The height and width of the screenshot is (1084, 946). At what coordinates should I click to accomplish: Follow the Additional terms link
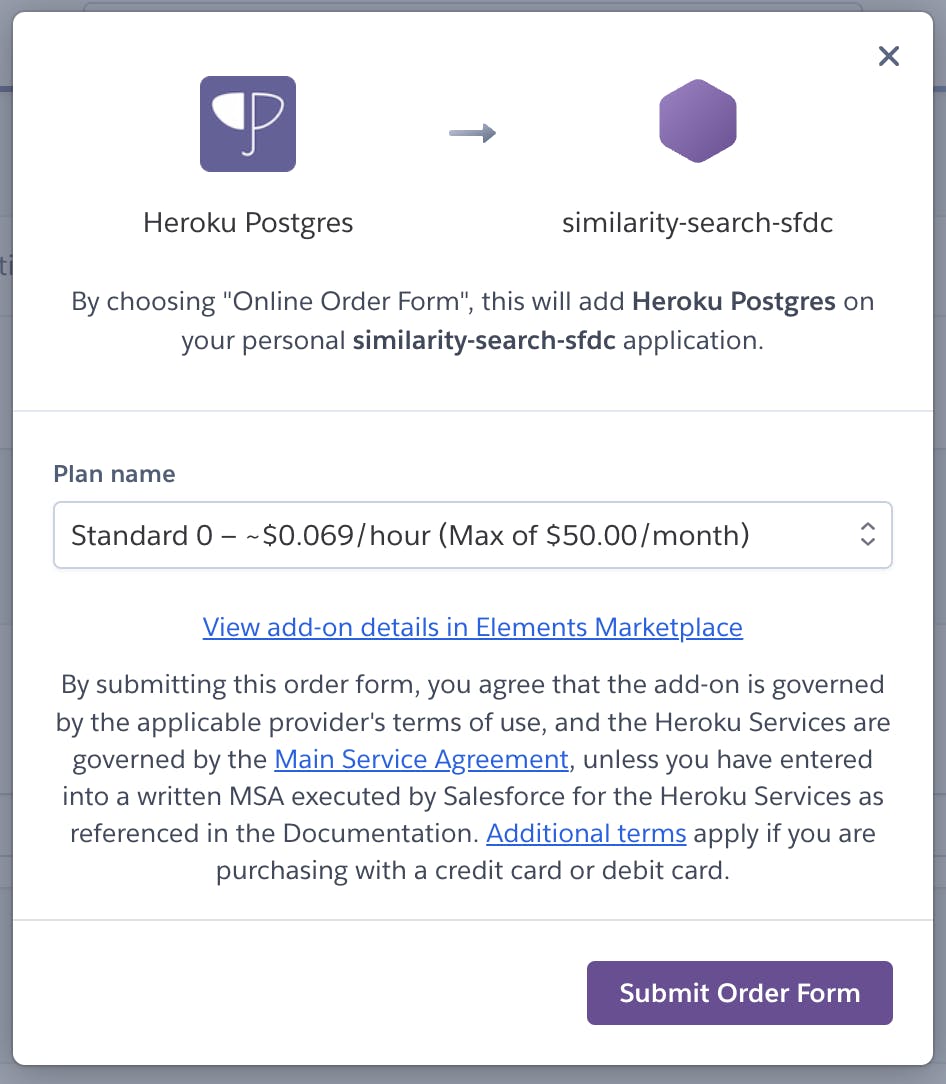coord(586,833)
